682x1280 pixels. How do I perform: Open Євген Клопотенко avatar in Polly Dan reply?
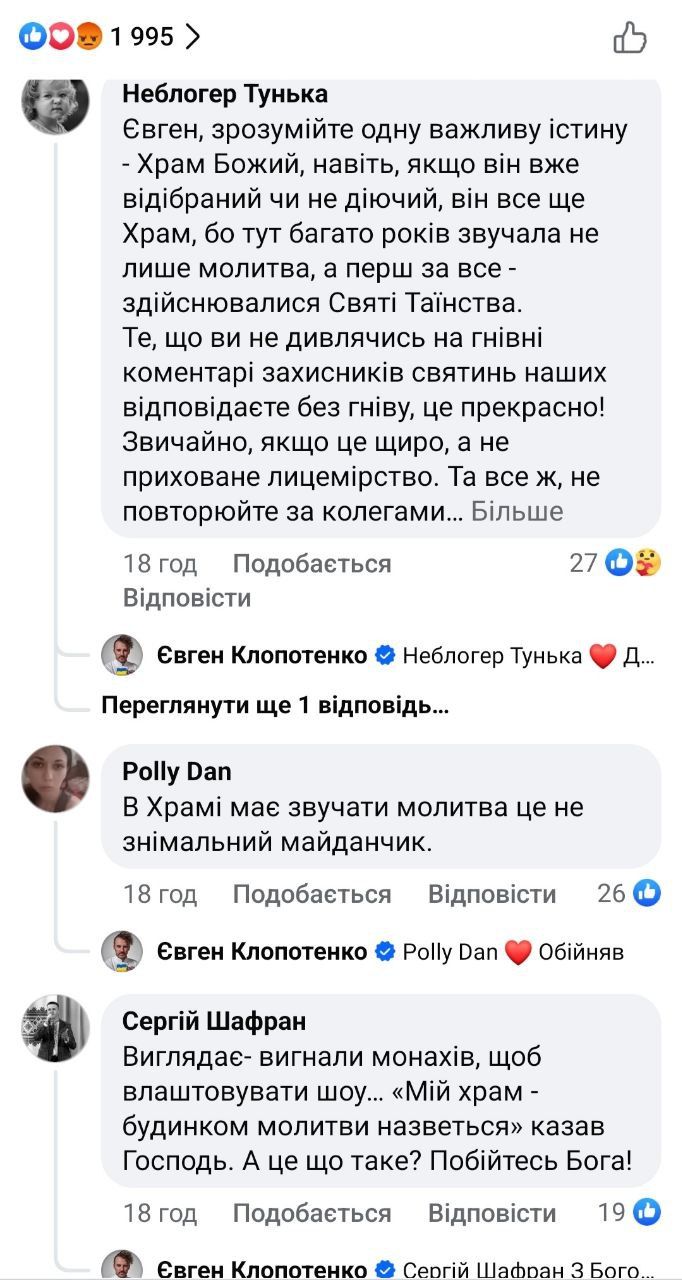(122, 951)
